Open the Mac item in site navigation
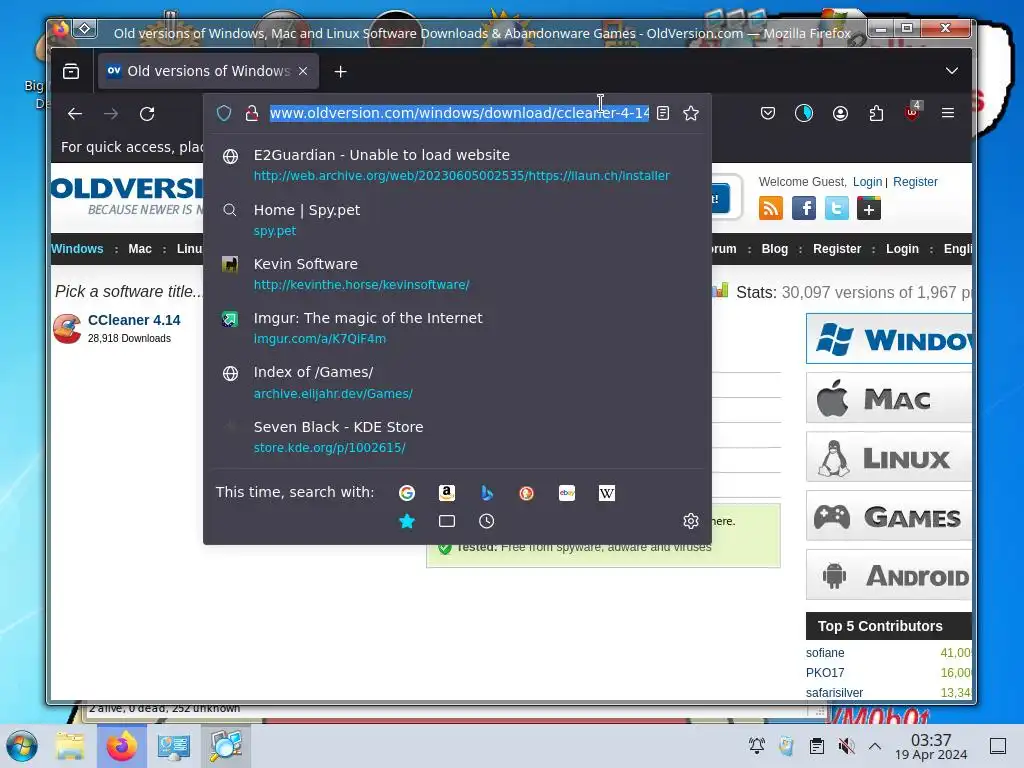1024x768 pixels. coord(140,249)
